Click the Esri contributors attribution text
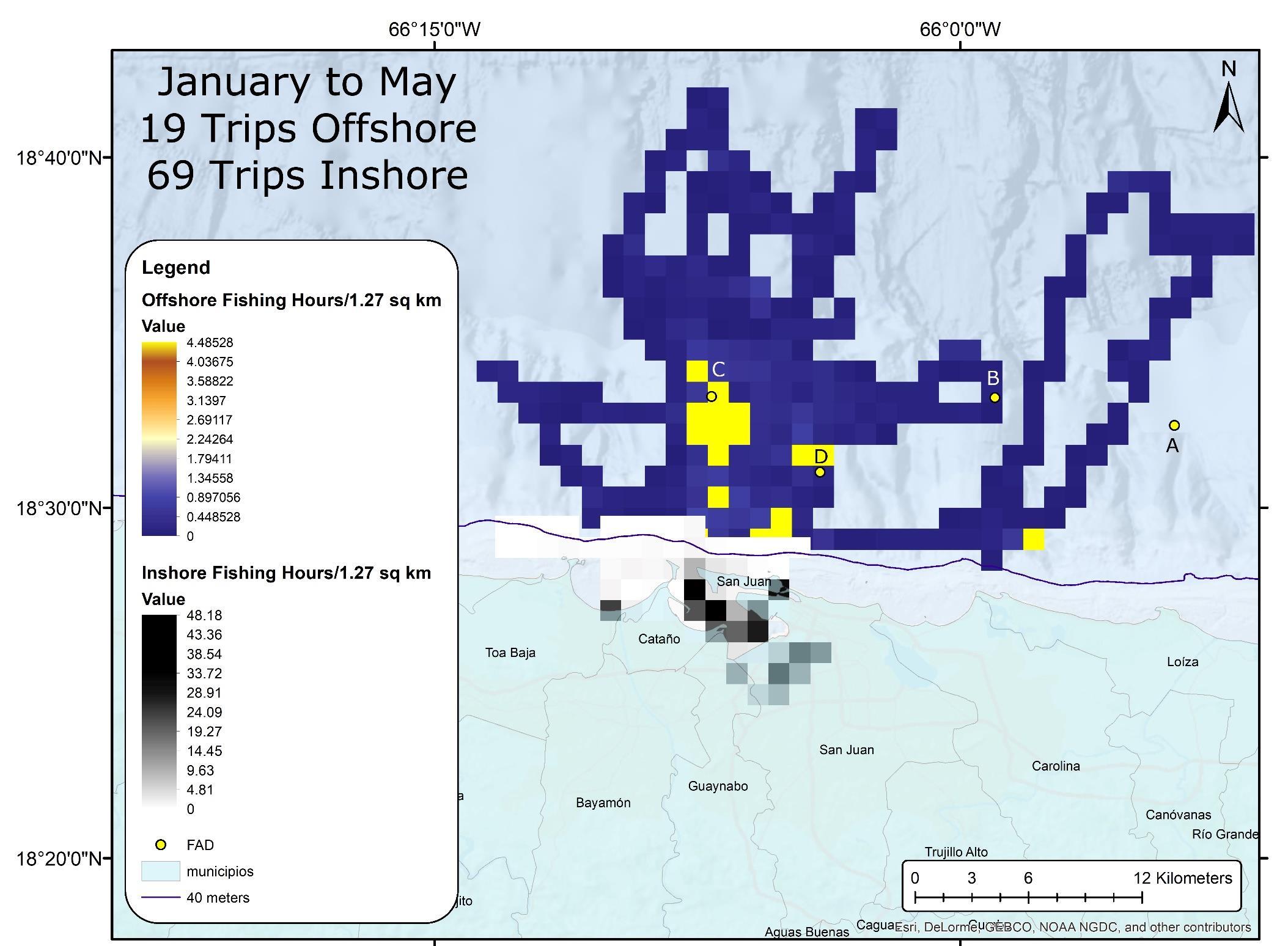1288x946 pixels. (x=1072, y=927)
